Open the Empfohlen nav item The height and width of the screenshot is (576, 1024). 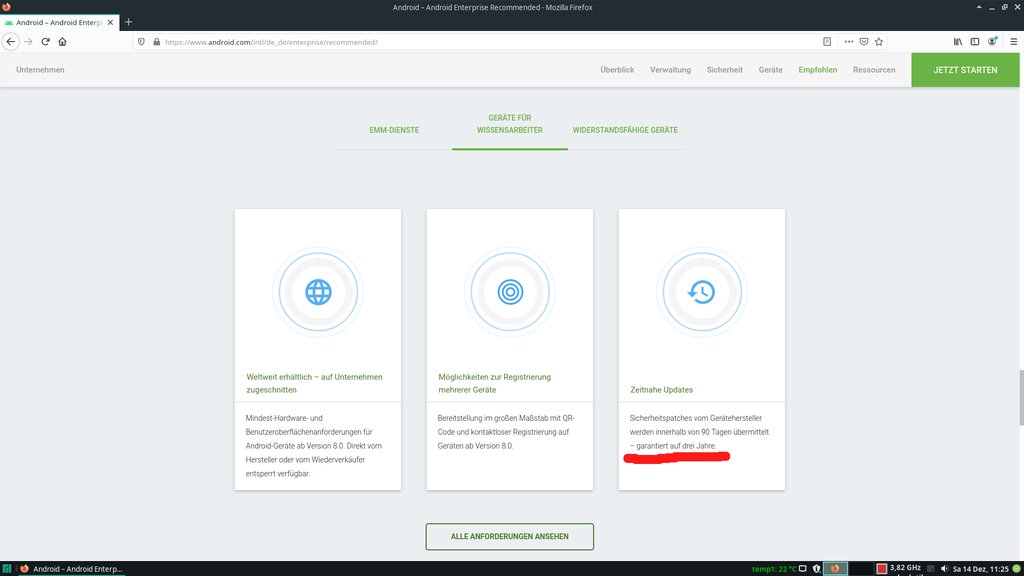coord(818,70)
